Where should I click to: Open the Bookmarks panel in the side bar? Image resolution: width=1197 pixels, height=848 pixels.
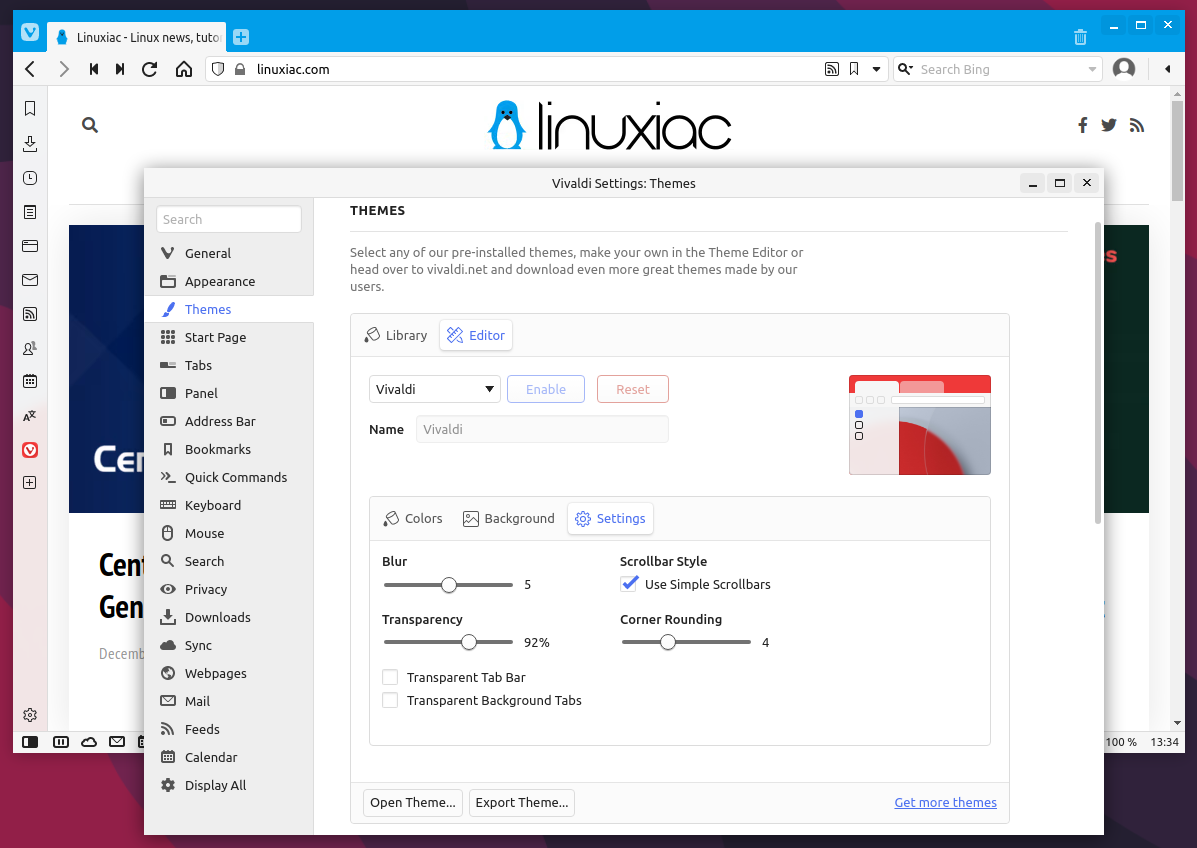click(30, 108)
